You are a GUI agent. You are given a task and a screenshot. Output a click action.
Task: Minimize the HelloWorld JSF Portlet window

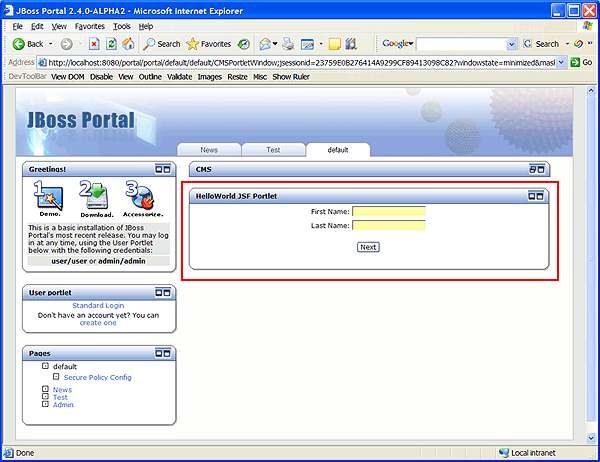pos(533,196)
